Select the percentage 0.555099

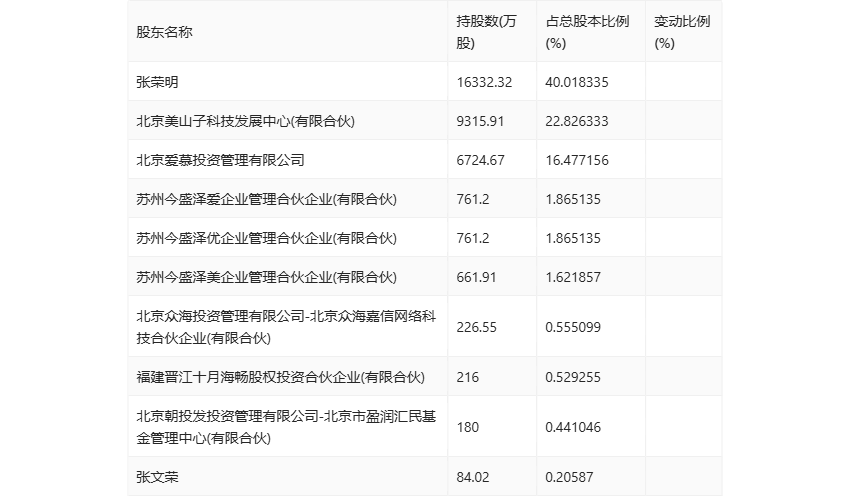(x=573, y=327)
